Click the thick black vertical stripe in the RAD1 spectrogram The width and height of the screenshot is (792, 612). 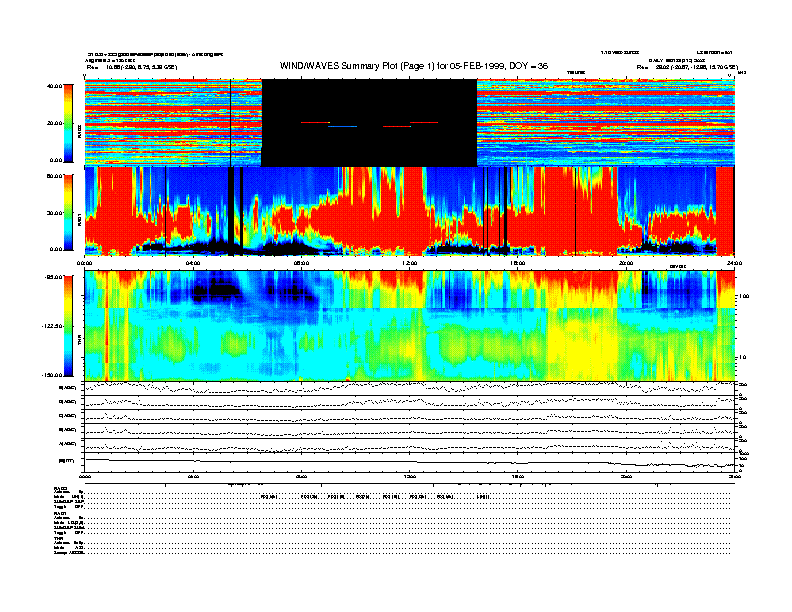[231, 212]
